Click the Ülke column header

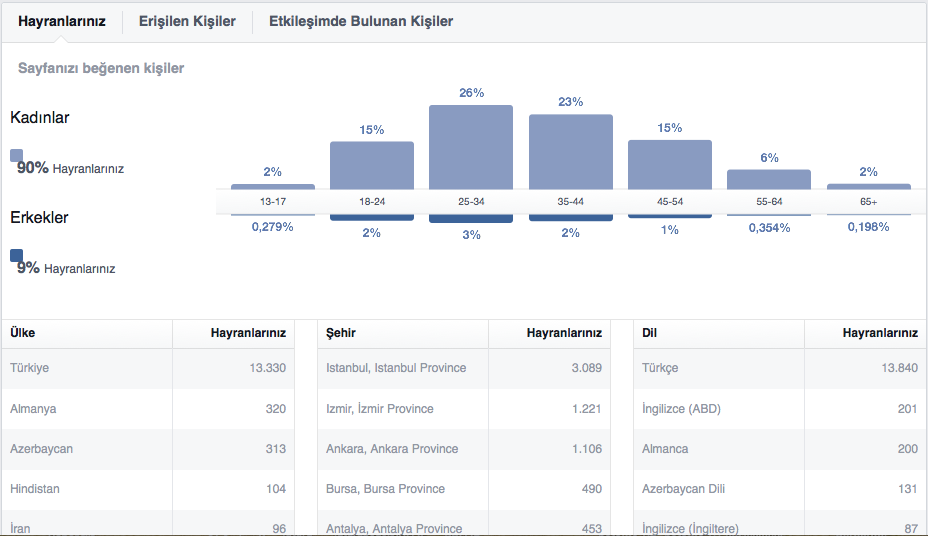[22, 332]
